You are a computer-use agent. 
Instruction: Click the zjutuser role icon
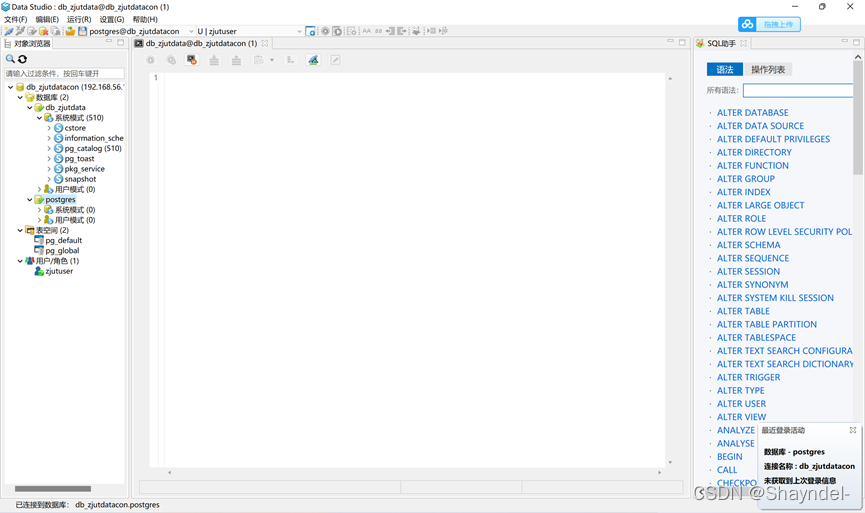(39, 271)
